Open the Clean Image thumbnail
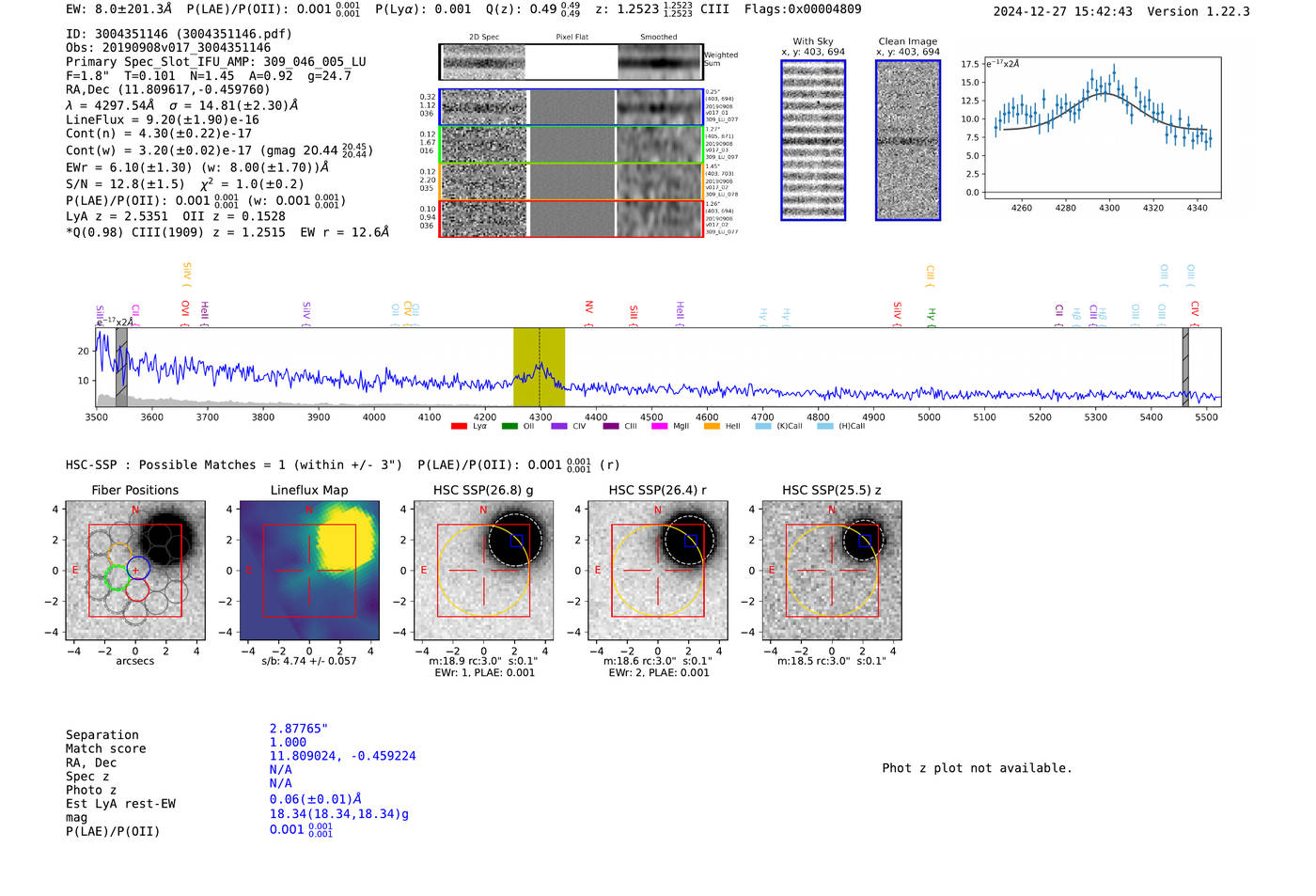 coord(908,140)
